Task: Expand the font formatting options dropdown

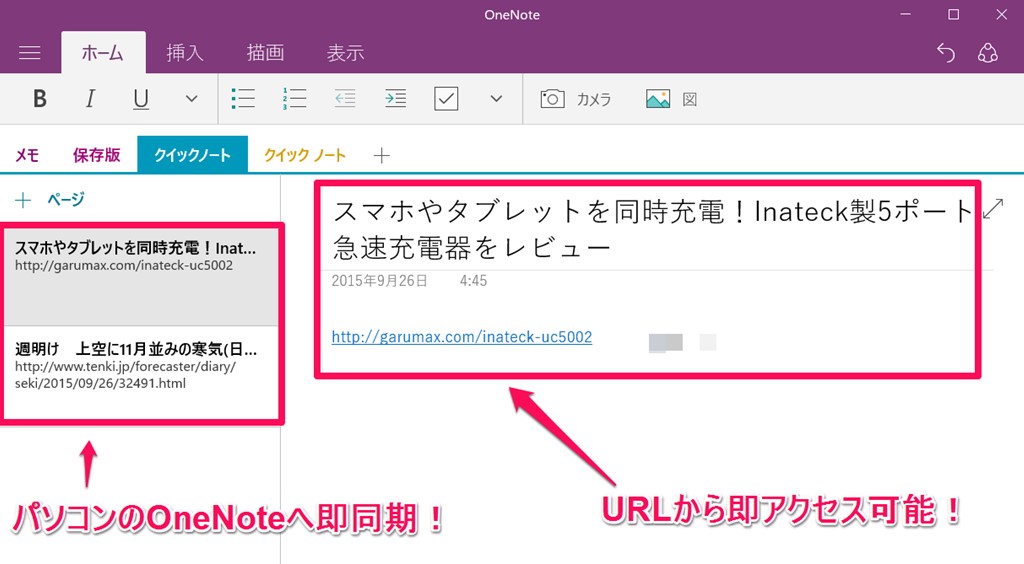Action: click(x=192, y=99)
